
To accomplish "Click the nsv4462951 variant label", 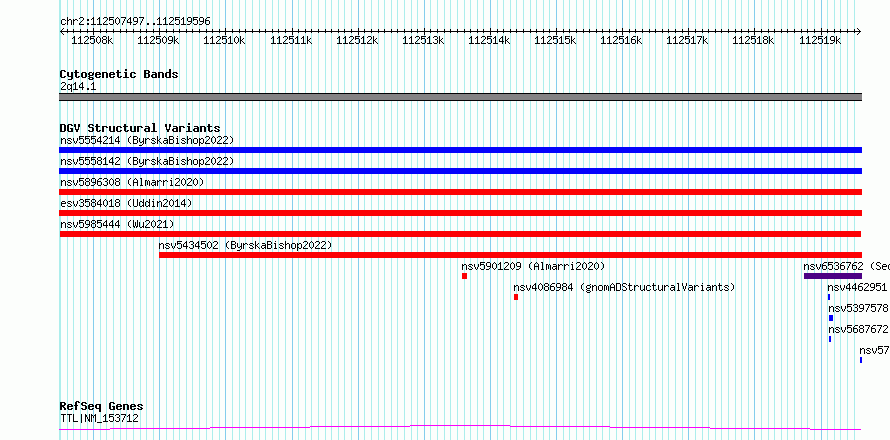I will (x=858, y=287).
